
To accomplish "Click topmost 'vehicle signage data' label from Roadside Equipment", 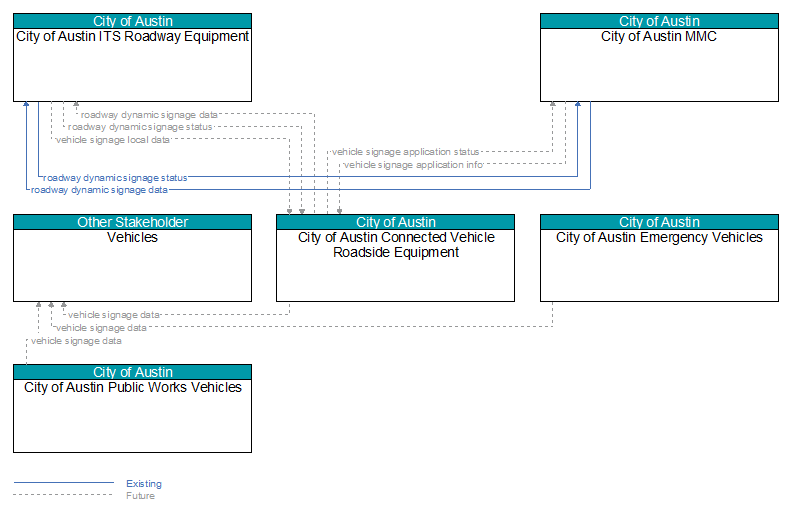I will (114, 315).
